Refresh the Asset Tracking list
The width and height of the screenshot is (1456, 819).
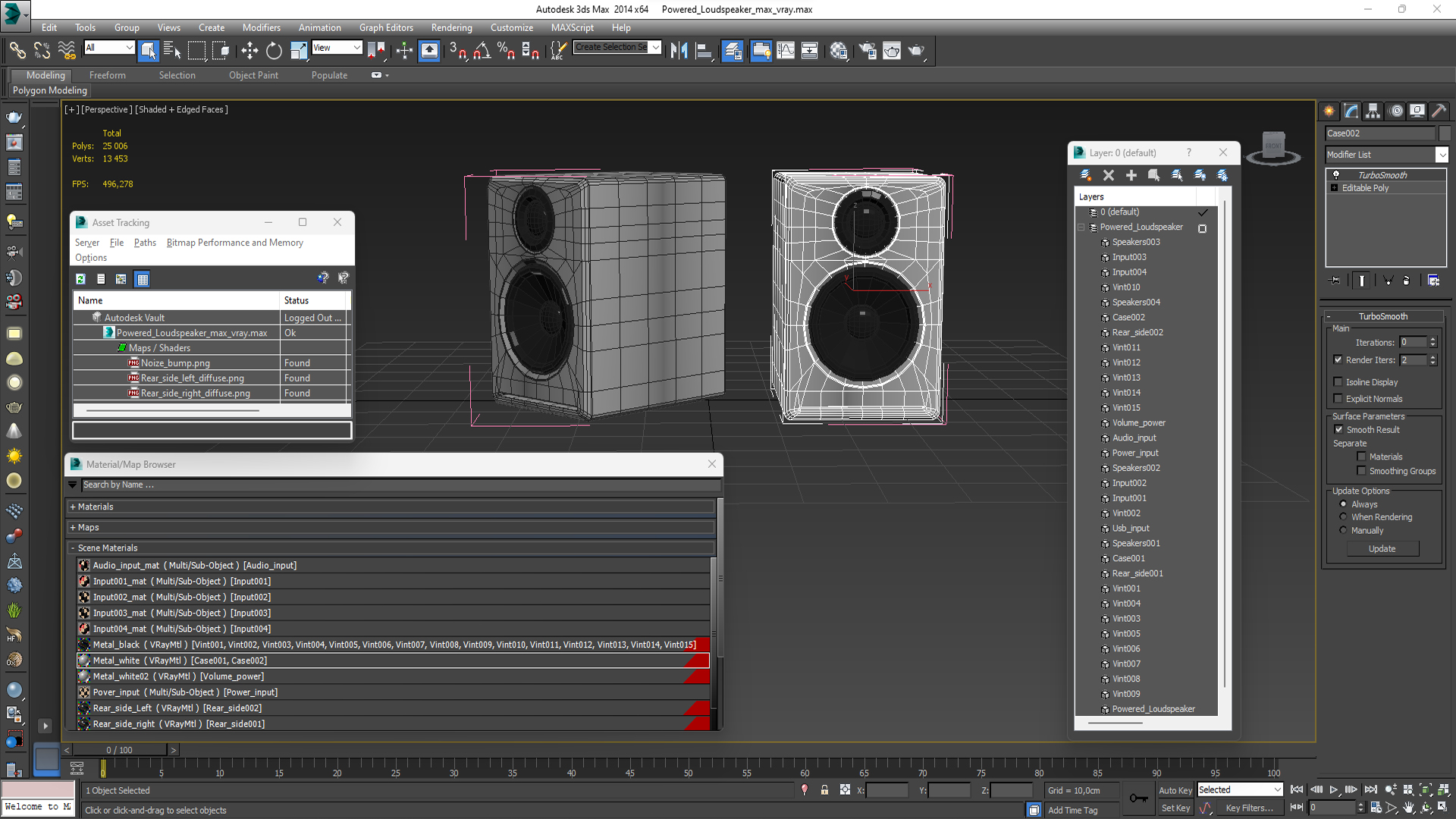(80, 279)
